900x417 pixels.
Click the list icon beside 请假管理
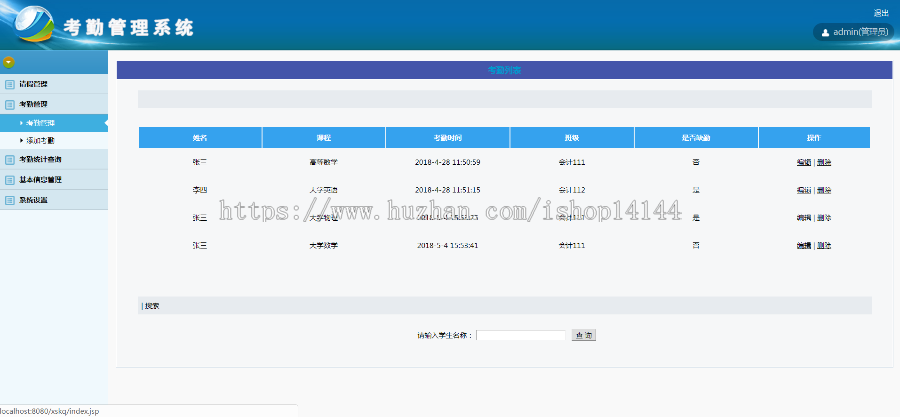pos(10,84)
